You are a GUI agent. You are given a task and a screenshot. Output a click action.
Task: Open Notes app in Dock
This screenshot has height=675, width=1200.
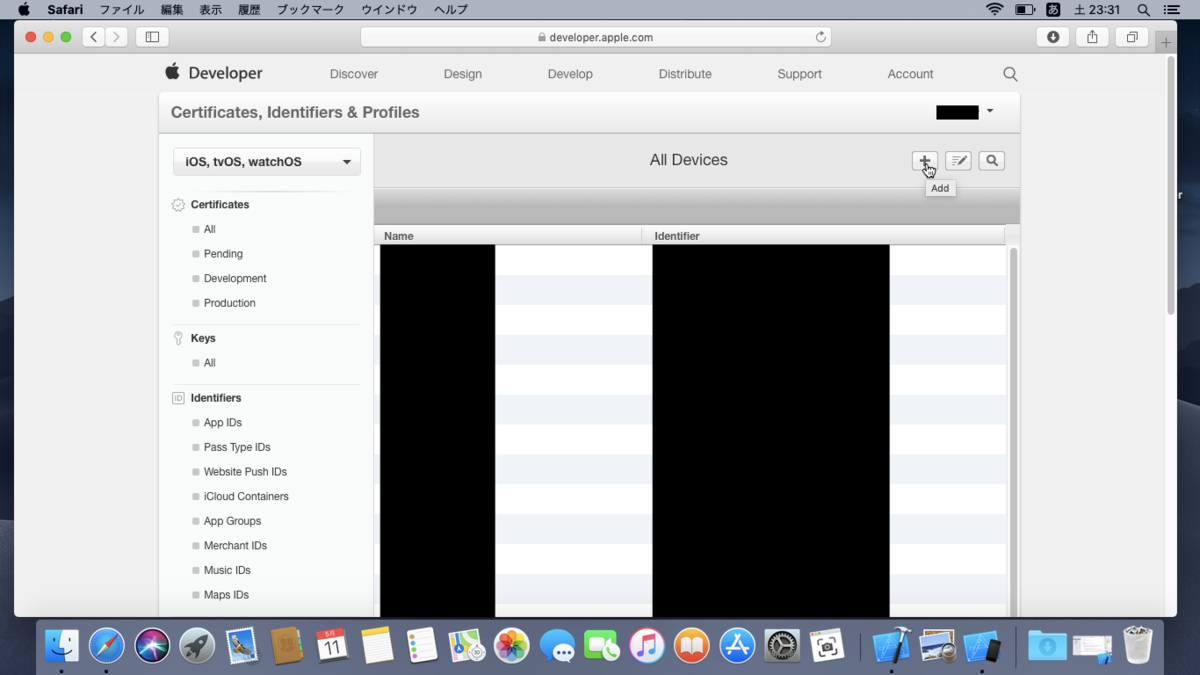[377, 646]
